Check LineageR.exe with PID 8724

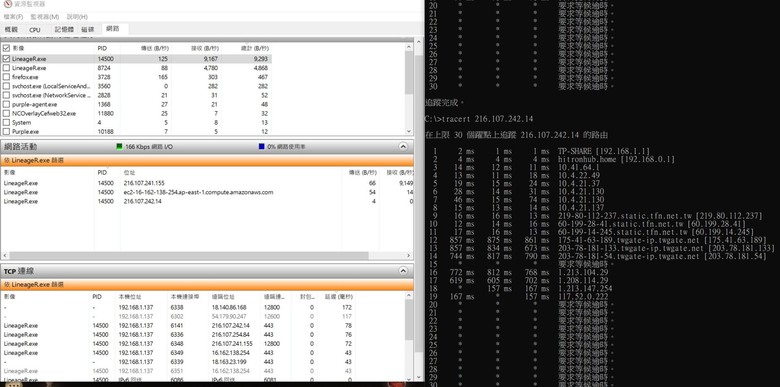coord(6,68)
